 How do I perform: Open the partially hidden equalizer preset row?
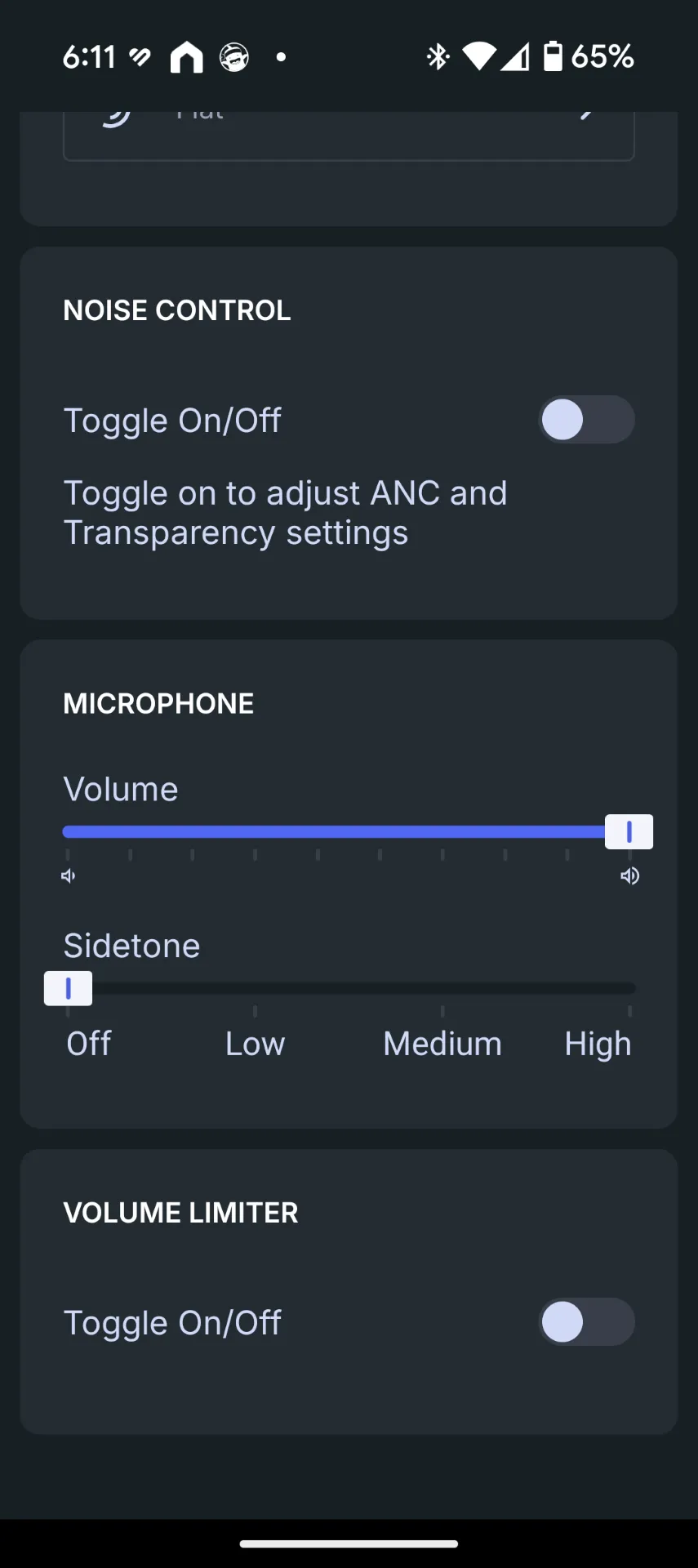coord(349,136)
